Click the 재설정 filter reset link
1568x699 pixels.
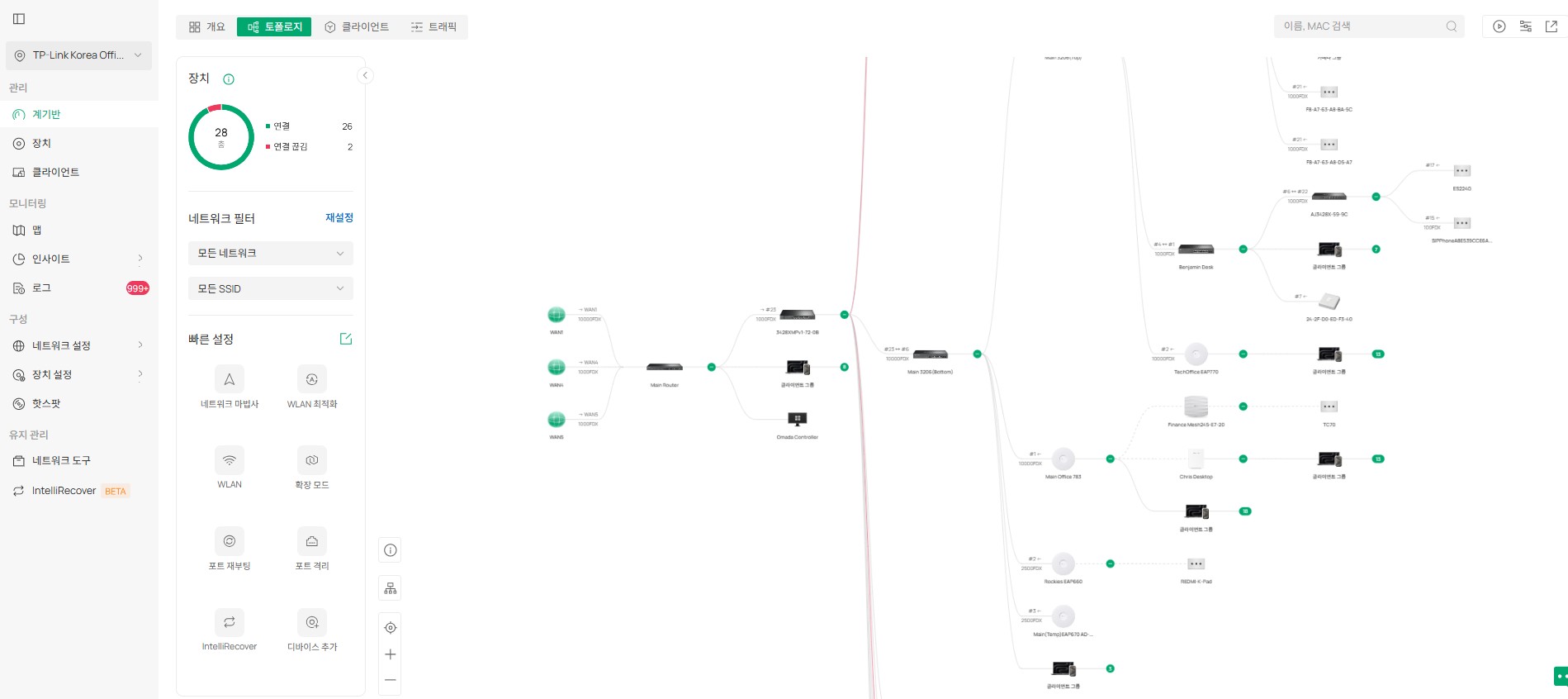(x=339, y=217)
